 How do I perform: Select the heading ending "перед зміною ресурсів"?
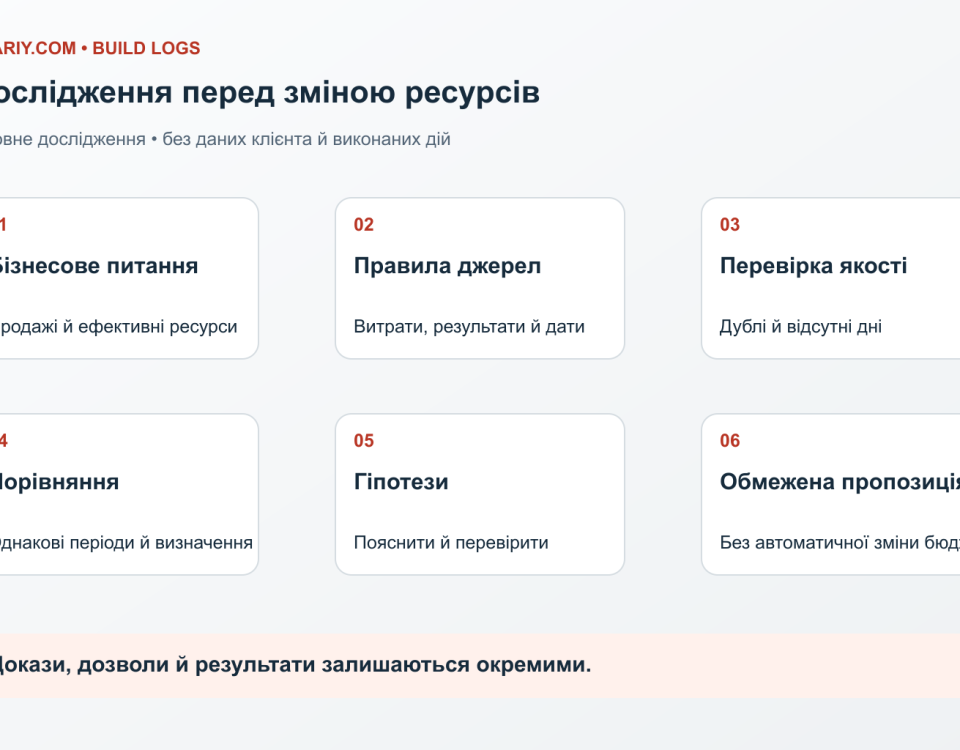click(269, 93)
